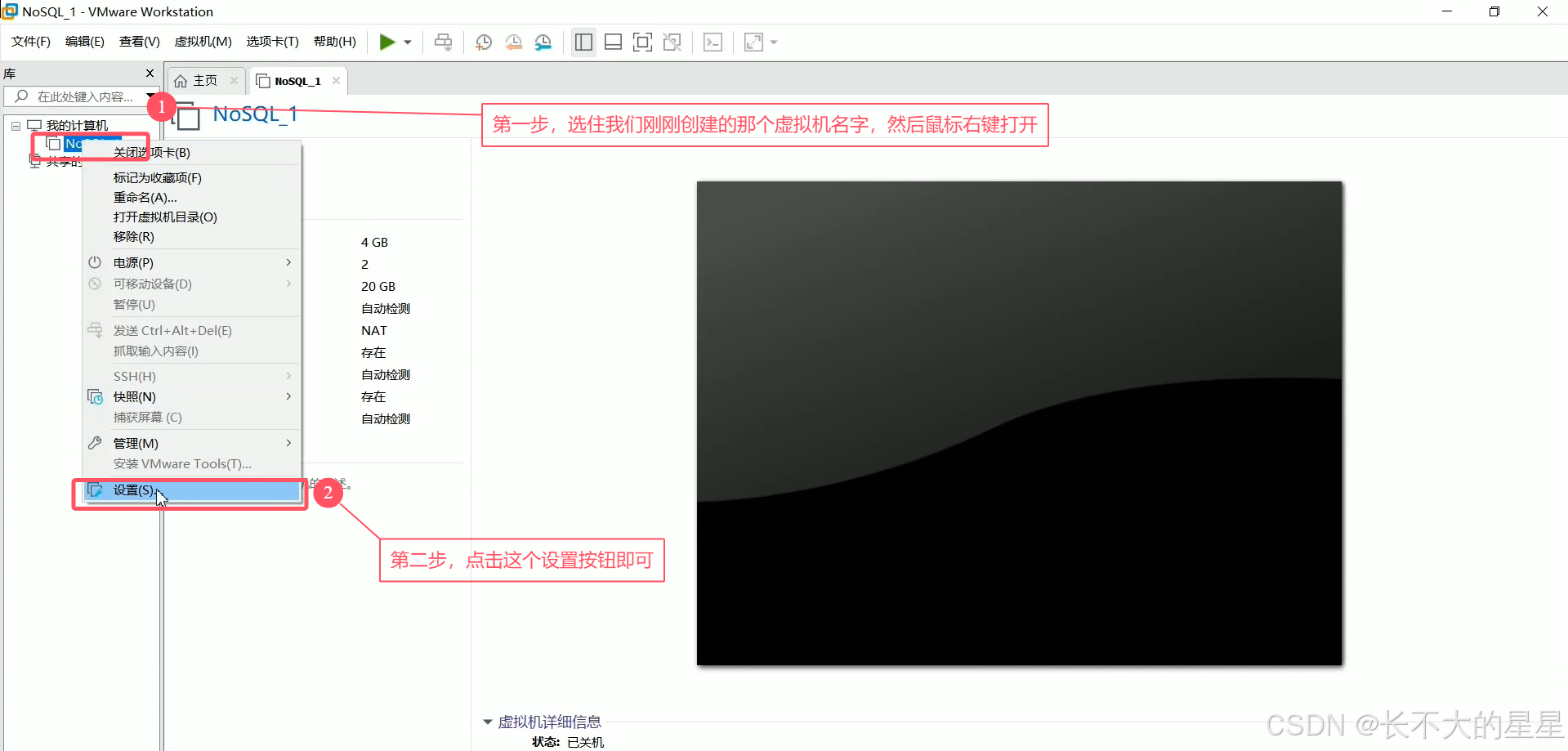Choose 移除(R) in context menu

tap(192, 237)
